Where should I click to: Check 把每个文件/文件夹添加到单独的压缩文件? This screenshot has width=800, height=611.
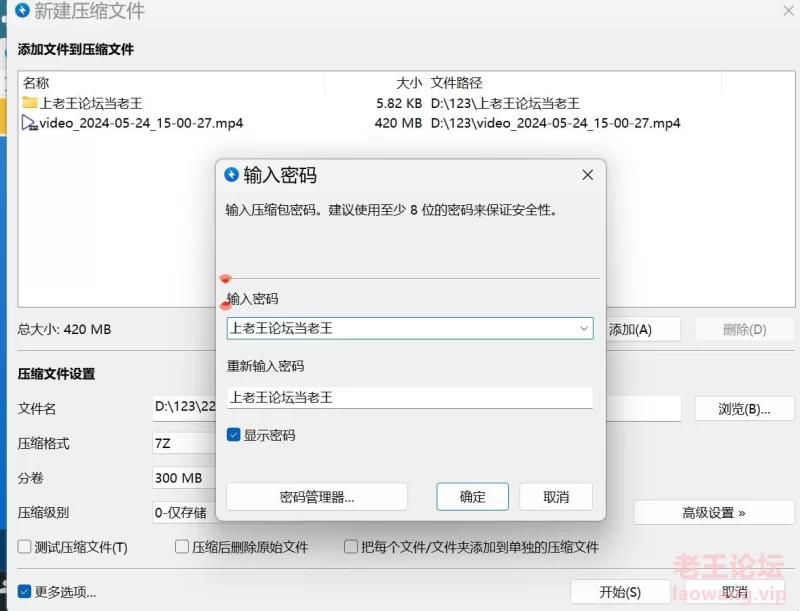tap(351, 547)
